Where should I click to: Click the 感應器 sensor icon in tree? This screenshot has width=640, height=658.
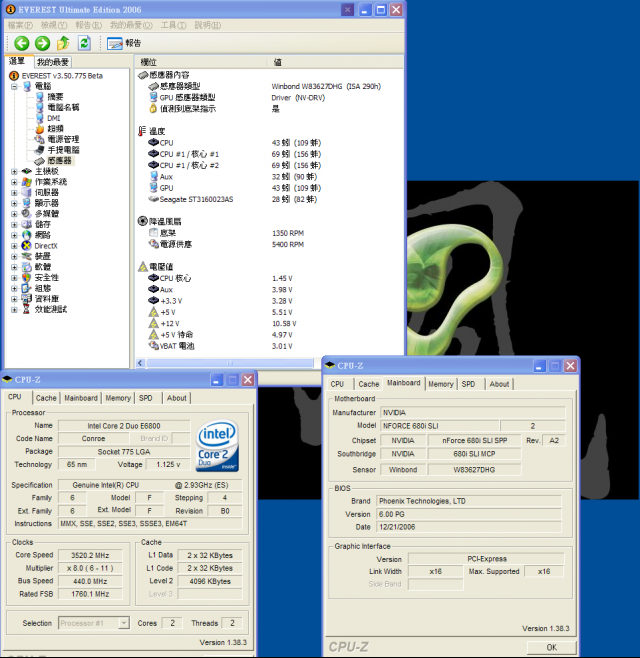pyautogui.click(x=39, y=161)
